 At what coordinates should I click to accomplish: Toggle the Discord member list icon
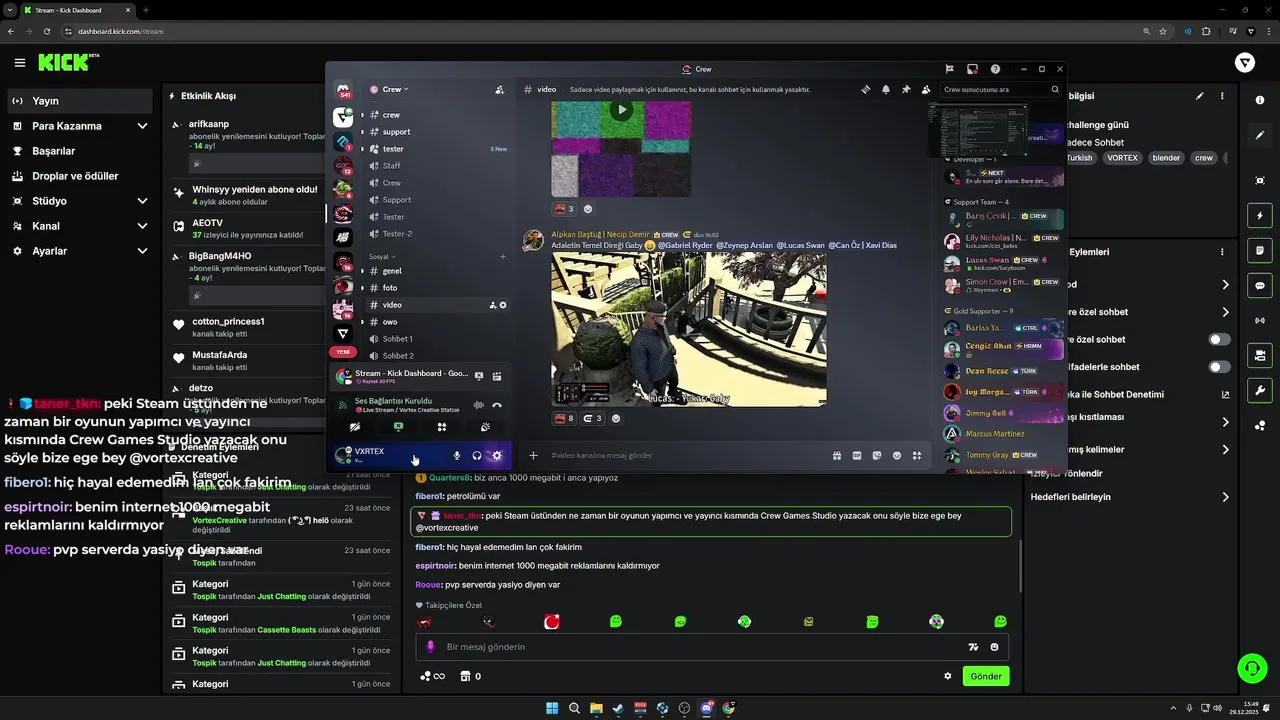click(926, 89)
